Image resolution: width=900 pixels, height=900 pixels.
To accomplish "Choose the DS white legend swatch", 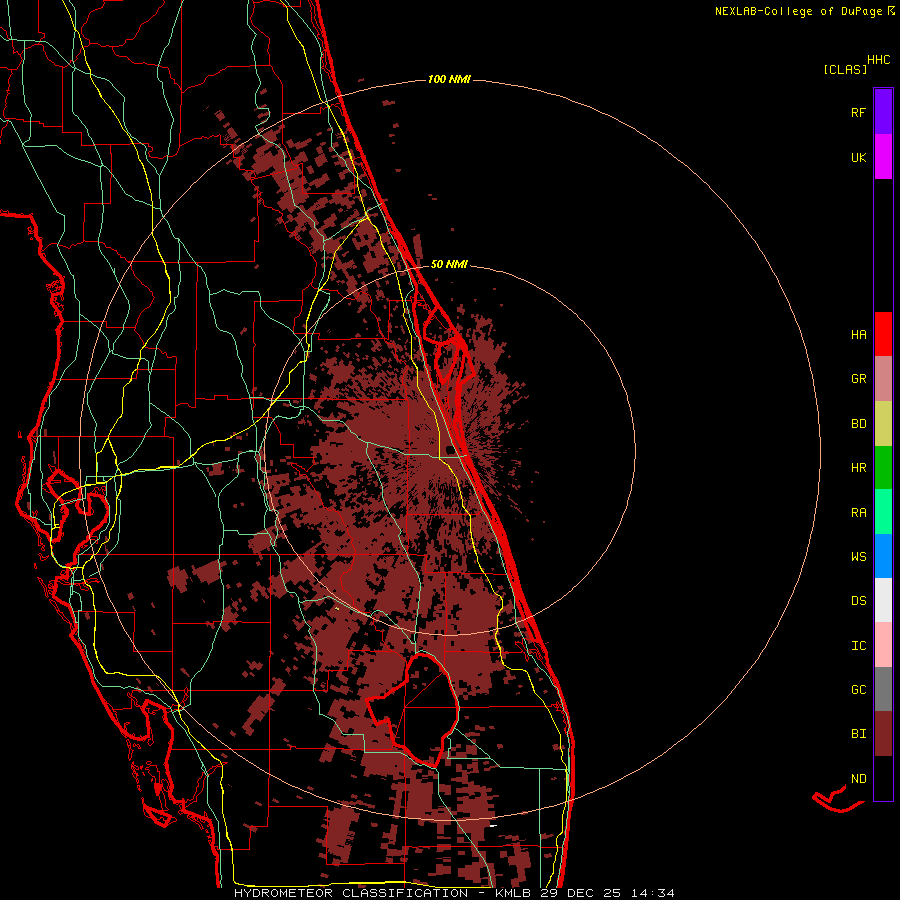I will [883, 600].
